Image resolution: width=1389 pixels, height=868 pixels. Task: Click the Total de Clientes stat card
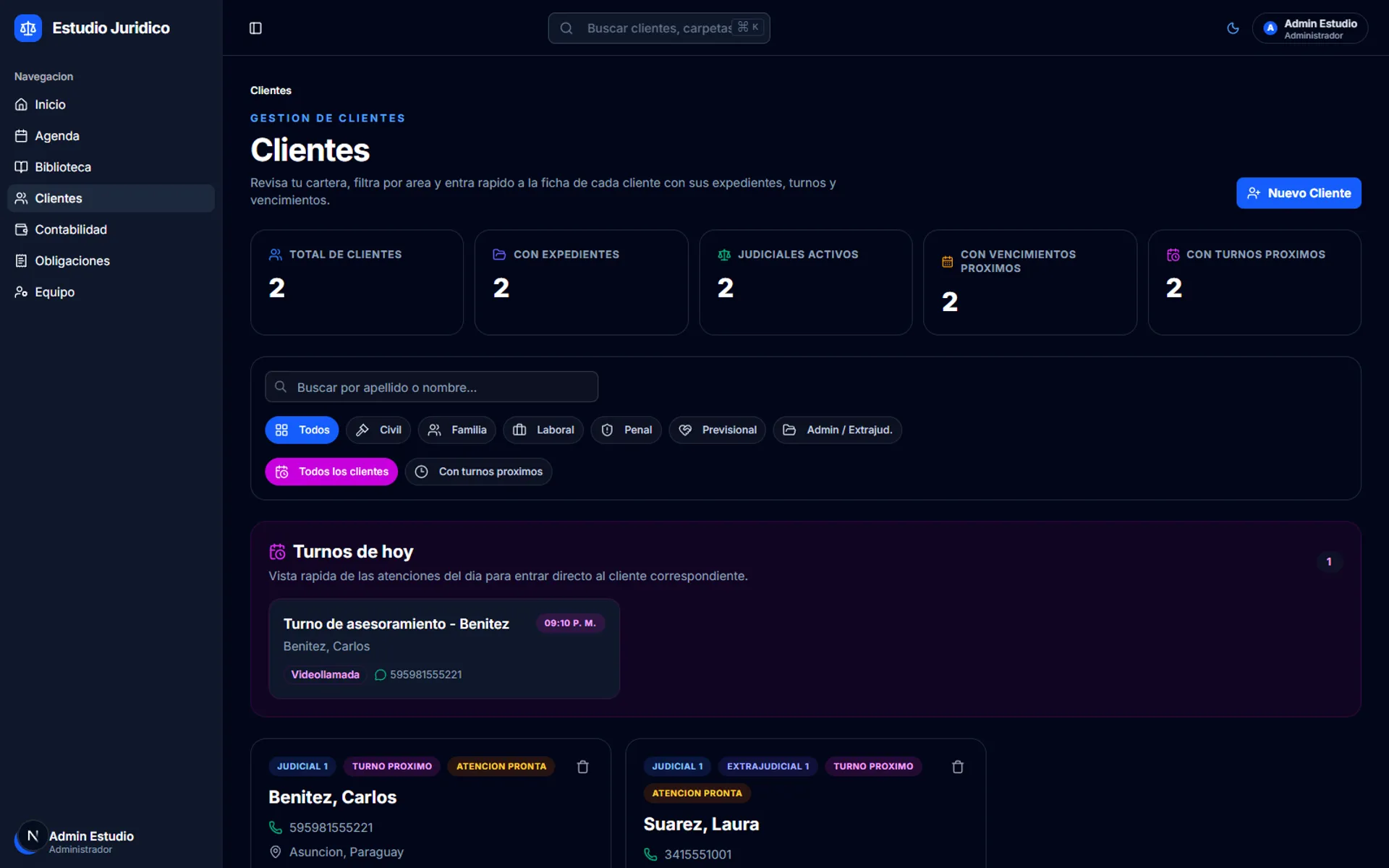pos(357,282)
